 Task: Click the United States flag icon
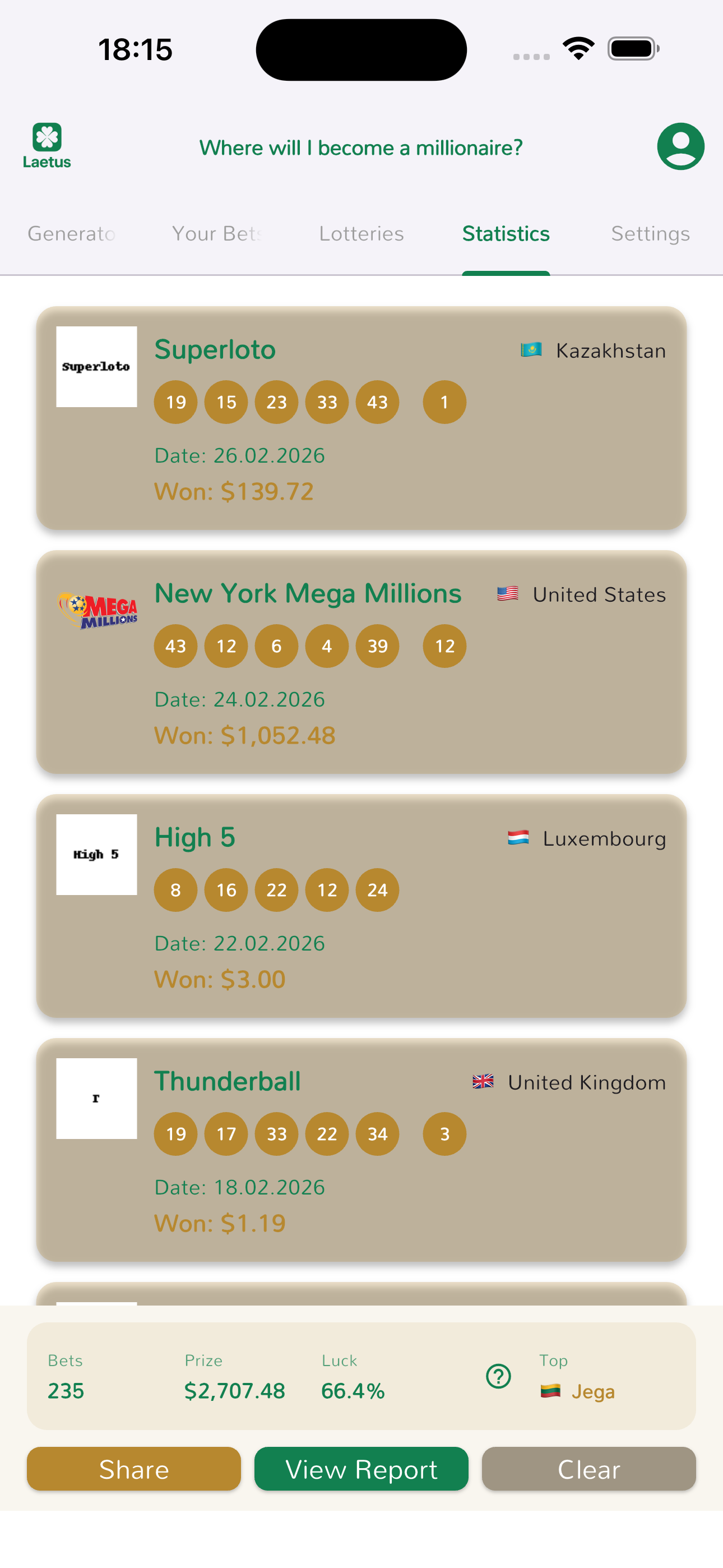507,593
